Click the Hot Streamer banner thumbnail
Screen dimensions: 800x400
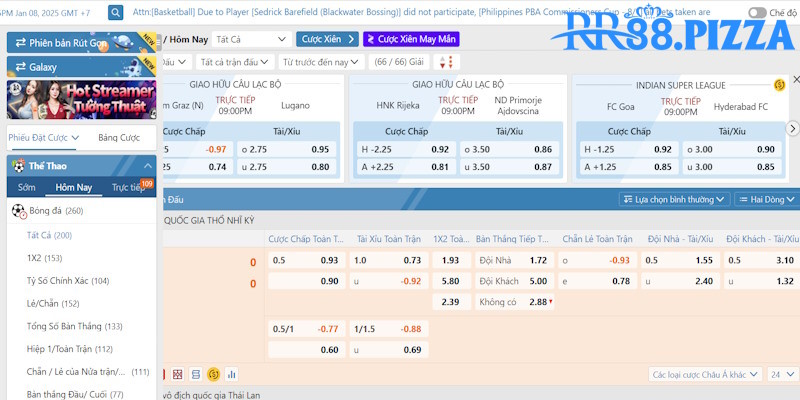coord(81,101)
